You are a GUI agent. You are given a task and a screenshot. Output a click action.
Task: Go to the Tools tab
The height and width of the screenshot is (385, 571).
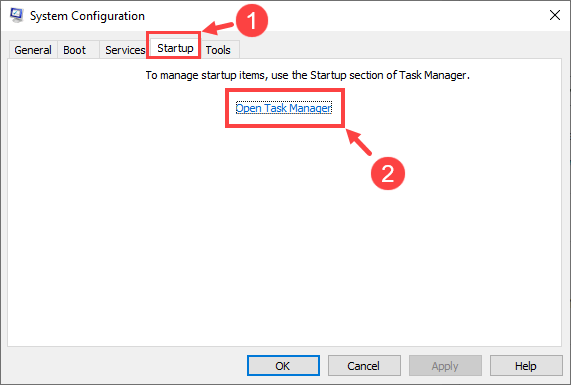(218, 50)
